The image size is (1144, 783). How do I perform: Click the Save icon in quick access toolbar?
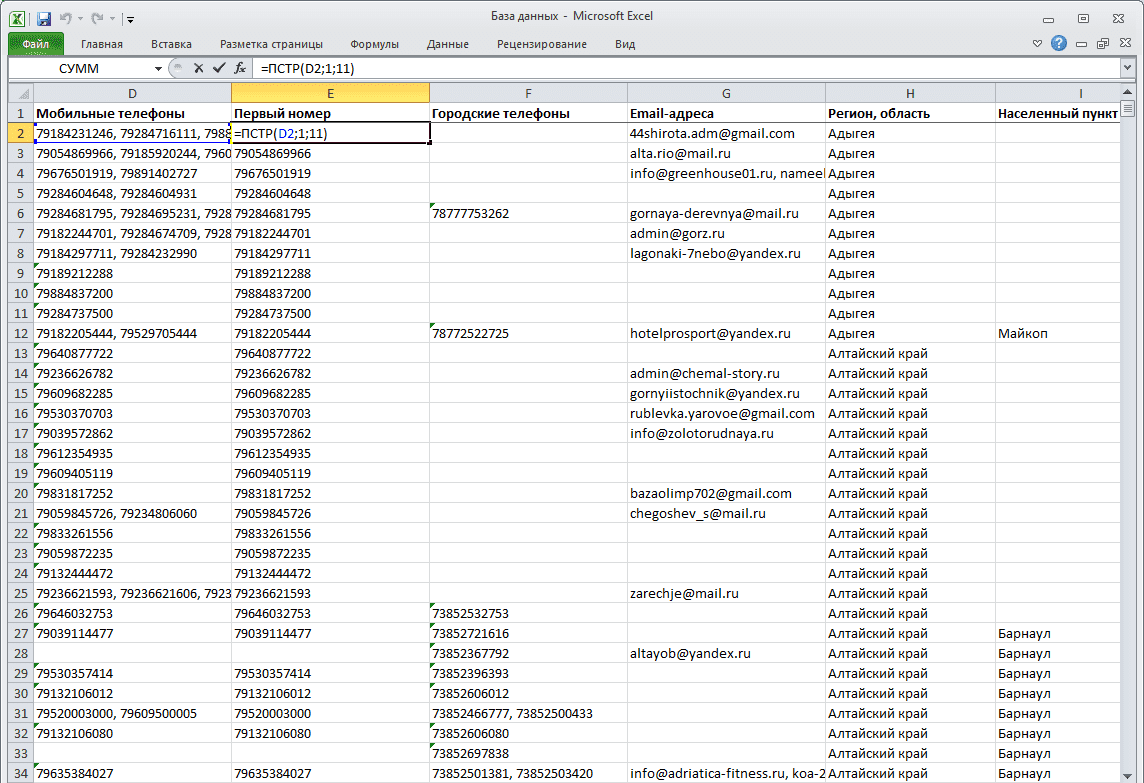[x=44, y=19]
